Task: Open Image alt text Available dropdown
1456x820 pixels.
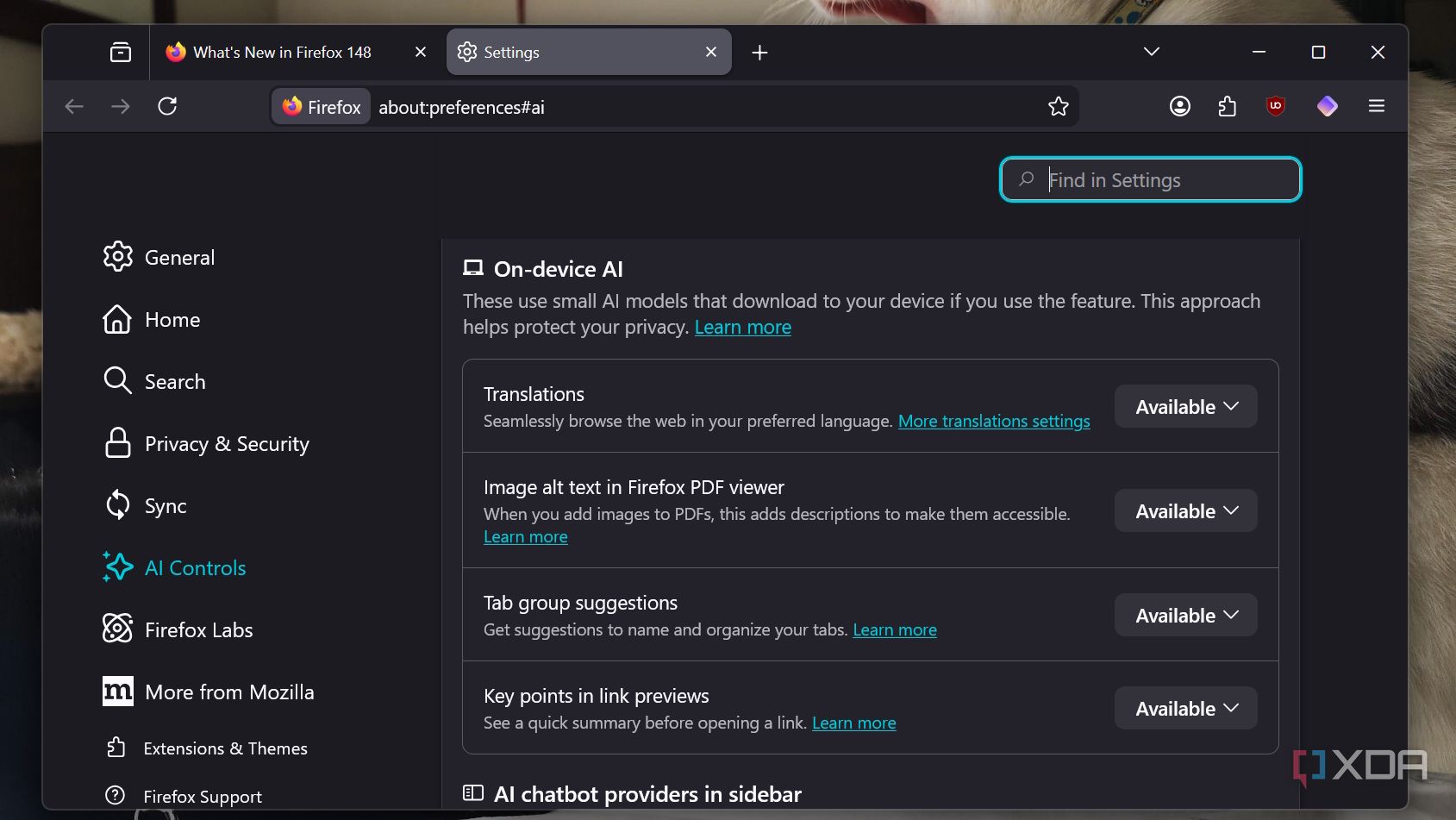Action: pyautogui.click(x=1185, y=510)
